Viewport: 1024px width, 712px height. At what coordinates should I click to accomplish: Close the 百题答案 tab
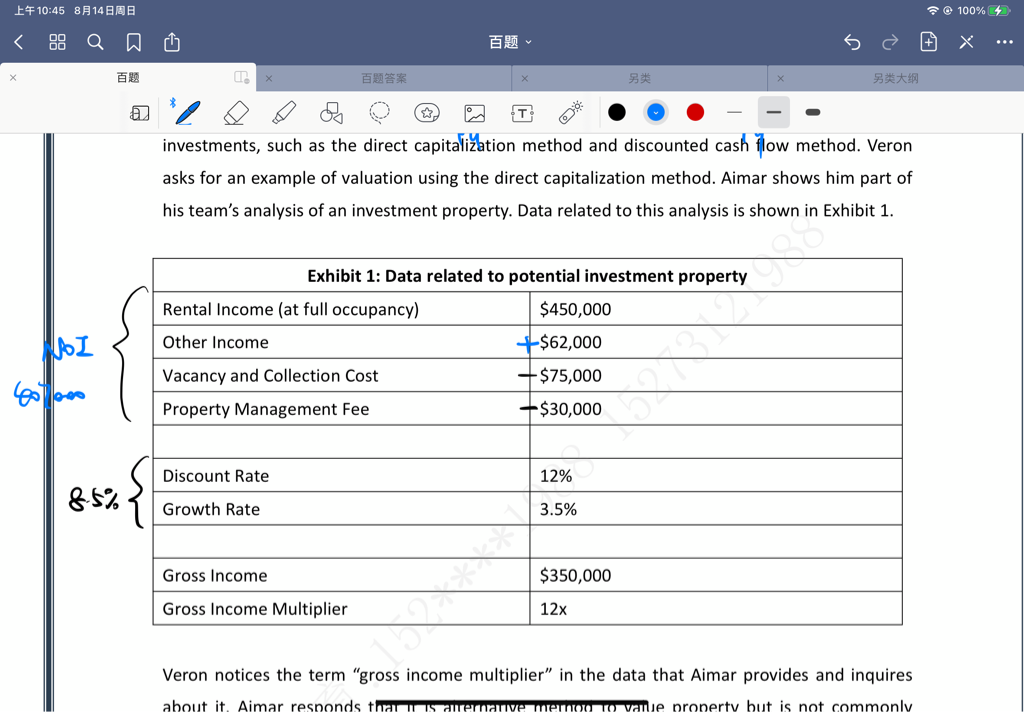point(269,78)
